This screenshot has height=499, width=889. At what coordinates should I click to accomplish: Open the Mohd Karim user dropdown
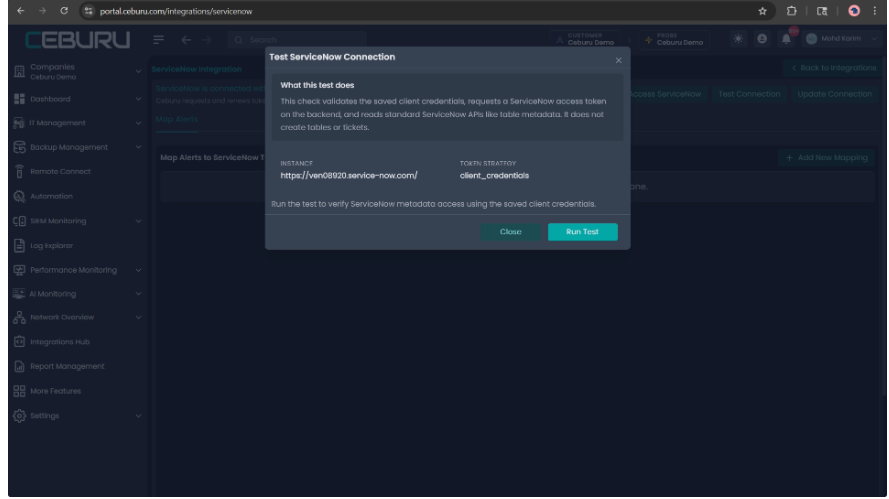click(841, 39)
